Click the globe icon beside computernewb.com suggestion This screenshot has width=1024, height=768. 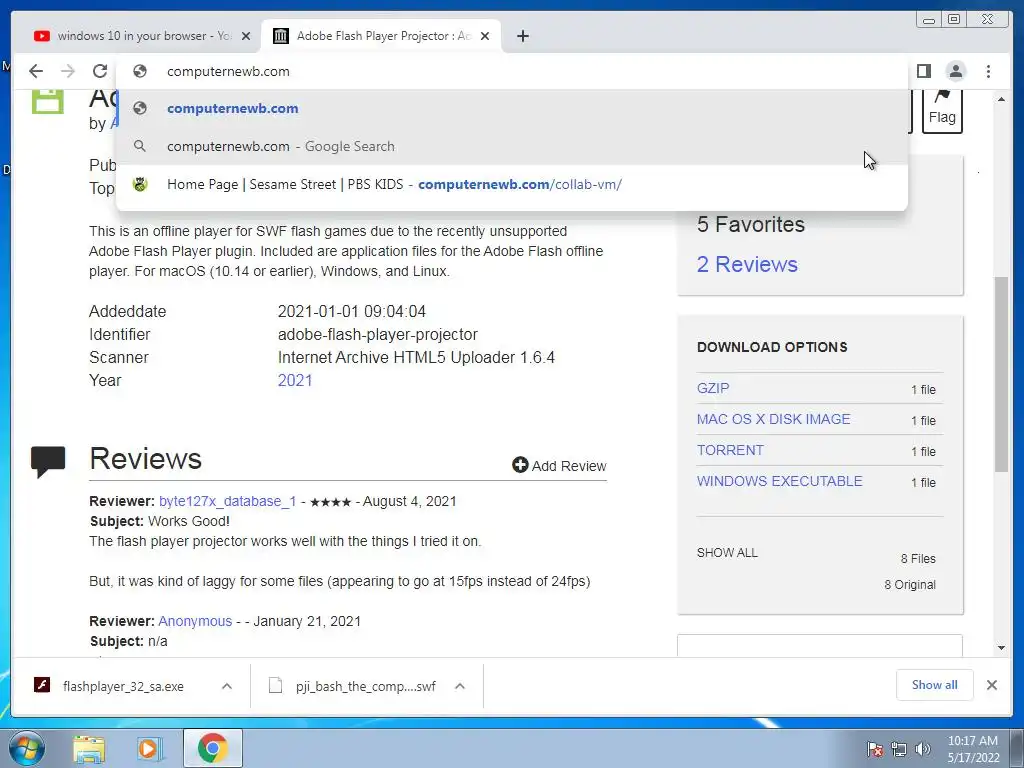click(x=139, y=108)
